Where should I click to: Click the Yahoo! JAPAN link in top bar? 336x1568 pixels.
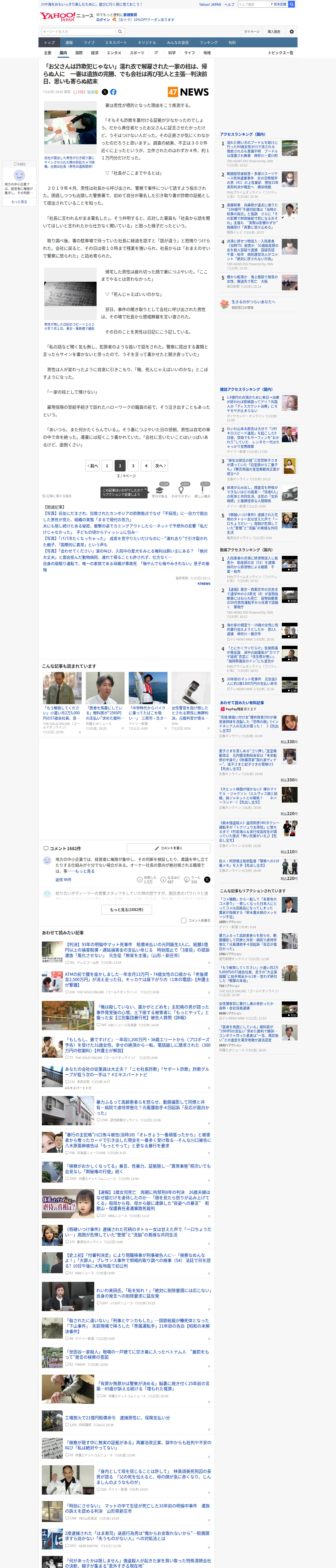(210, 4)
